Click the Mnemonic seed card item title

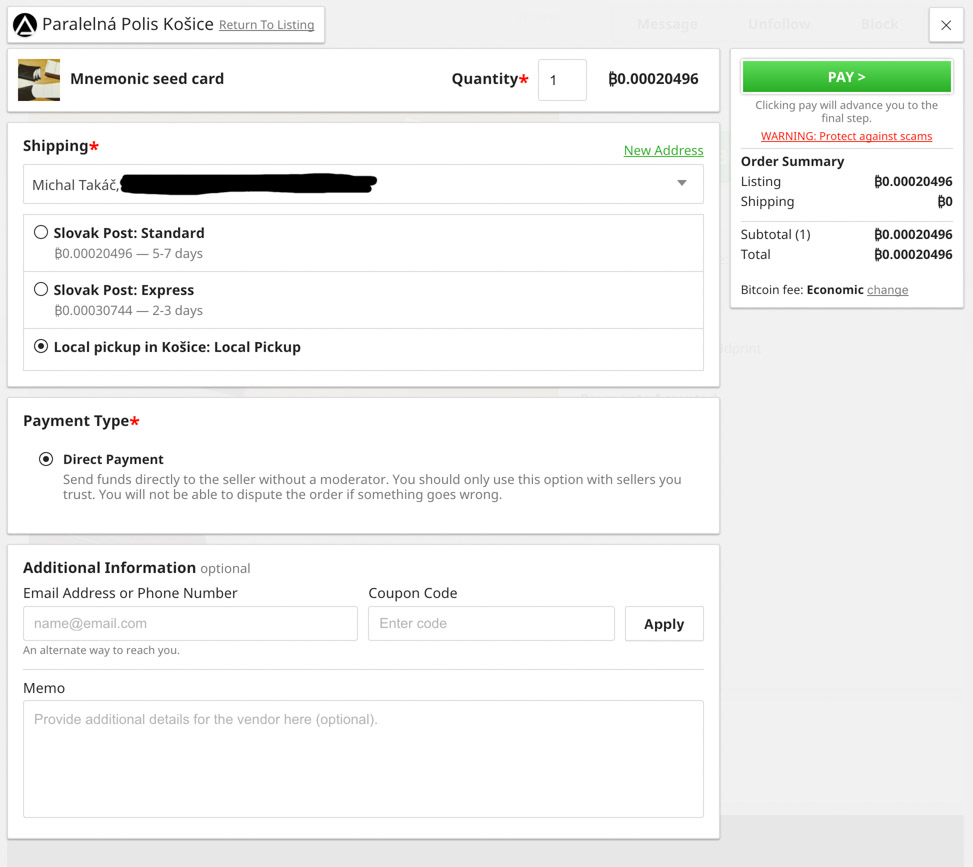147,79
